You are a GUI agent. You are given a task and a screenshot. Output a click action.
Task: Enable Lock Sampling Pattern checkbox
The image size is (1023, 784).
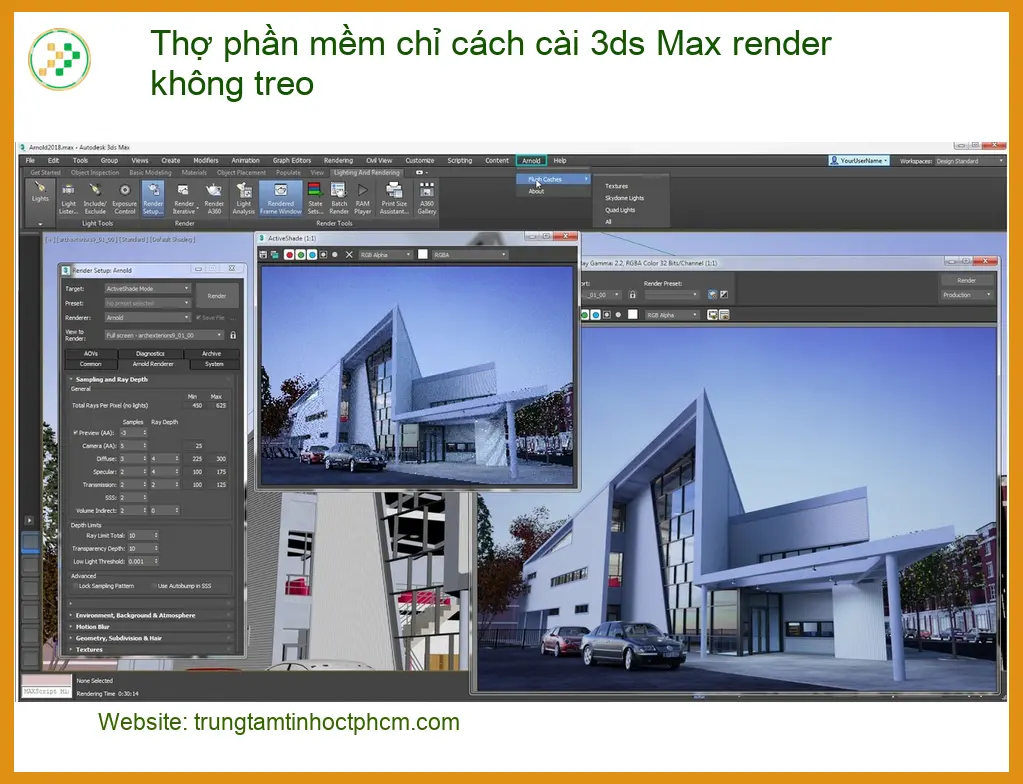(74, 586)
